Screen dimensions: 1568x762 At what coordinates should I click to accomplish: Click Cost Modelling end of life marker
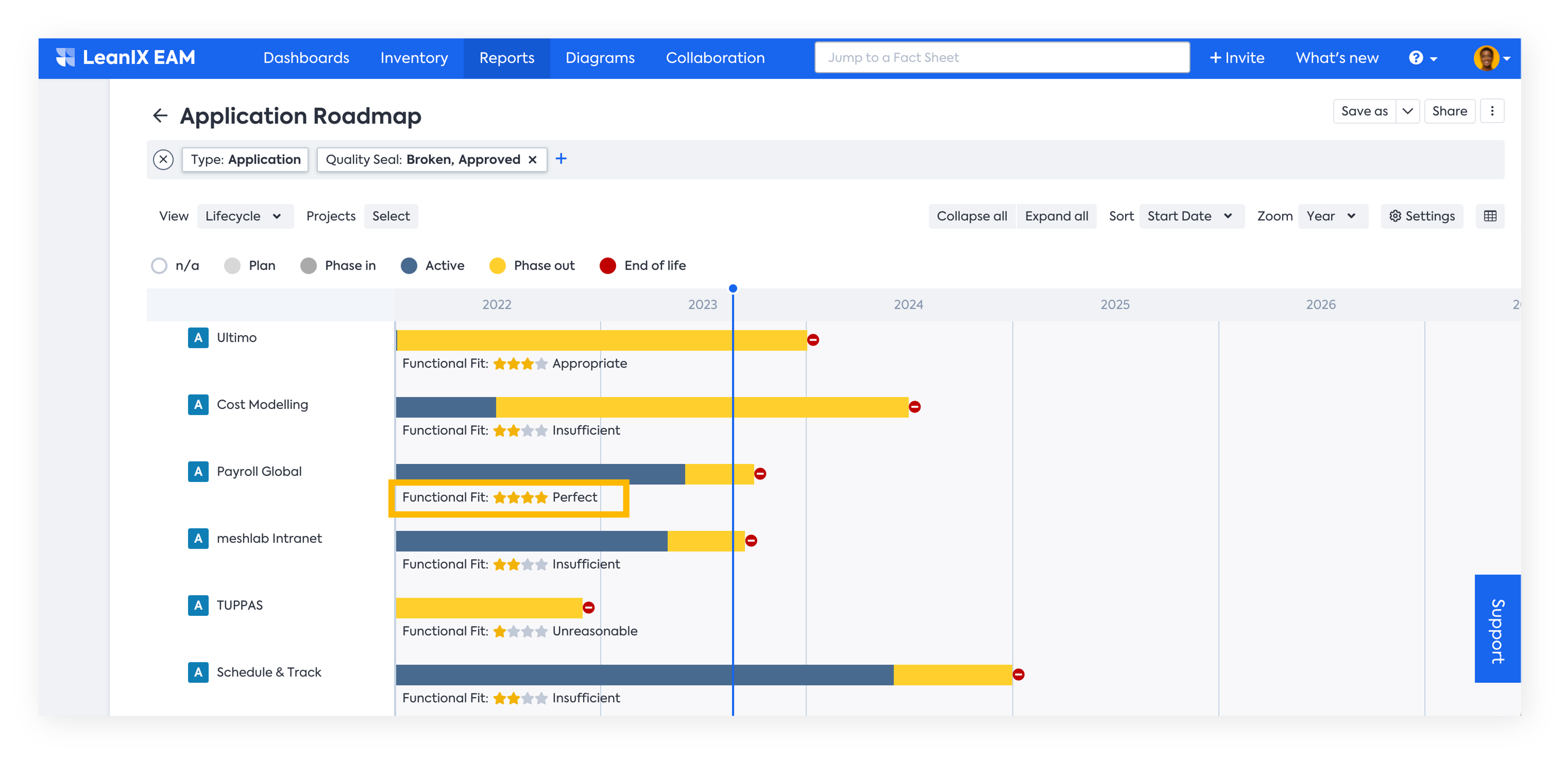click(915, 406)
